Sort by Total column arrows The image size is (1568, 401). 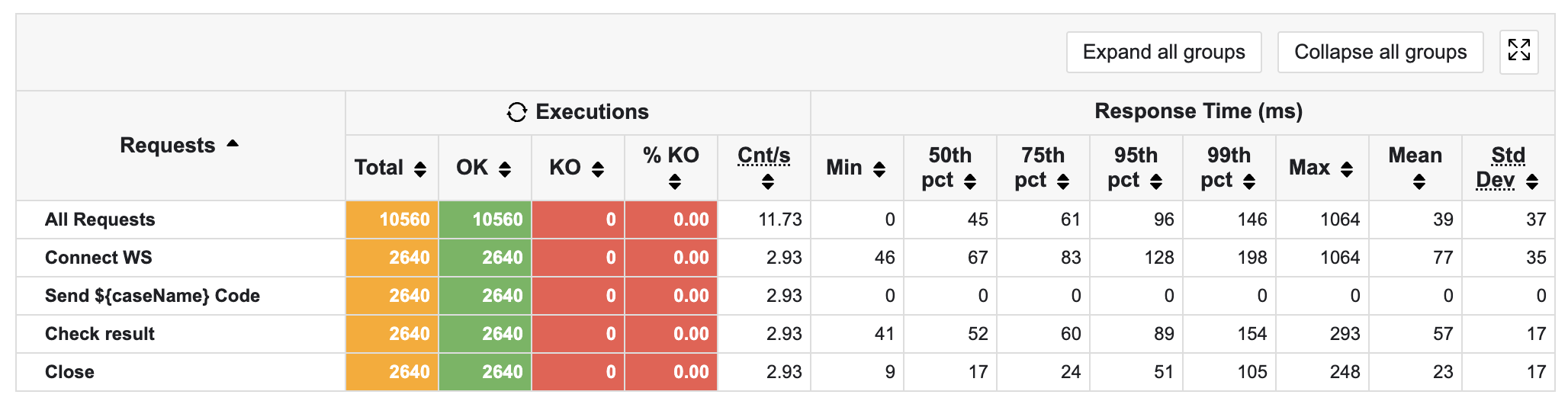point(420,169)
